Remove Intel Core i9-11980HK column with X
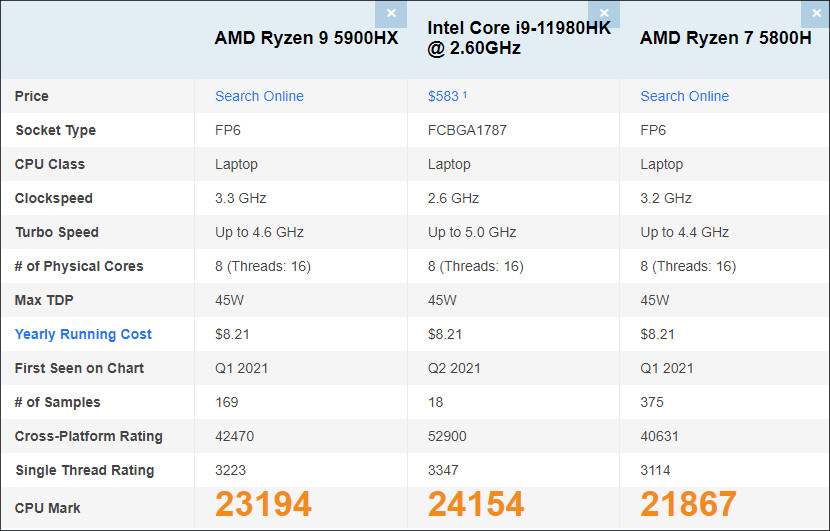 tap(603, 14)
